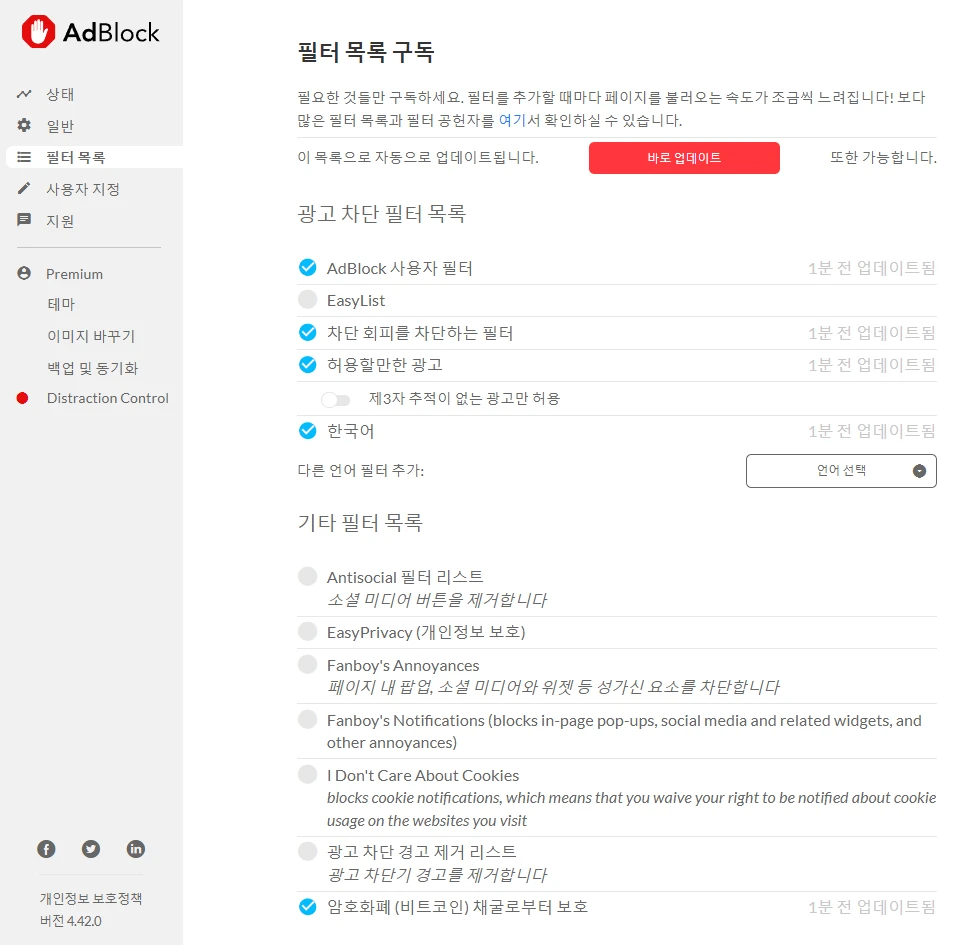Open the 언어 선택 language dropdown
Image resolution: width=980 pixels, height=945 pixels.
841,470
